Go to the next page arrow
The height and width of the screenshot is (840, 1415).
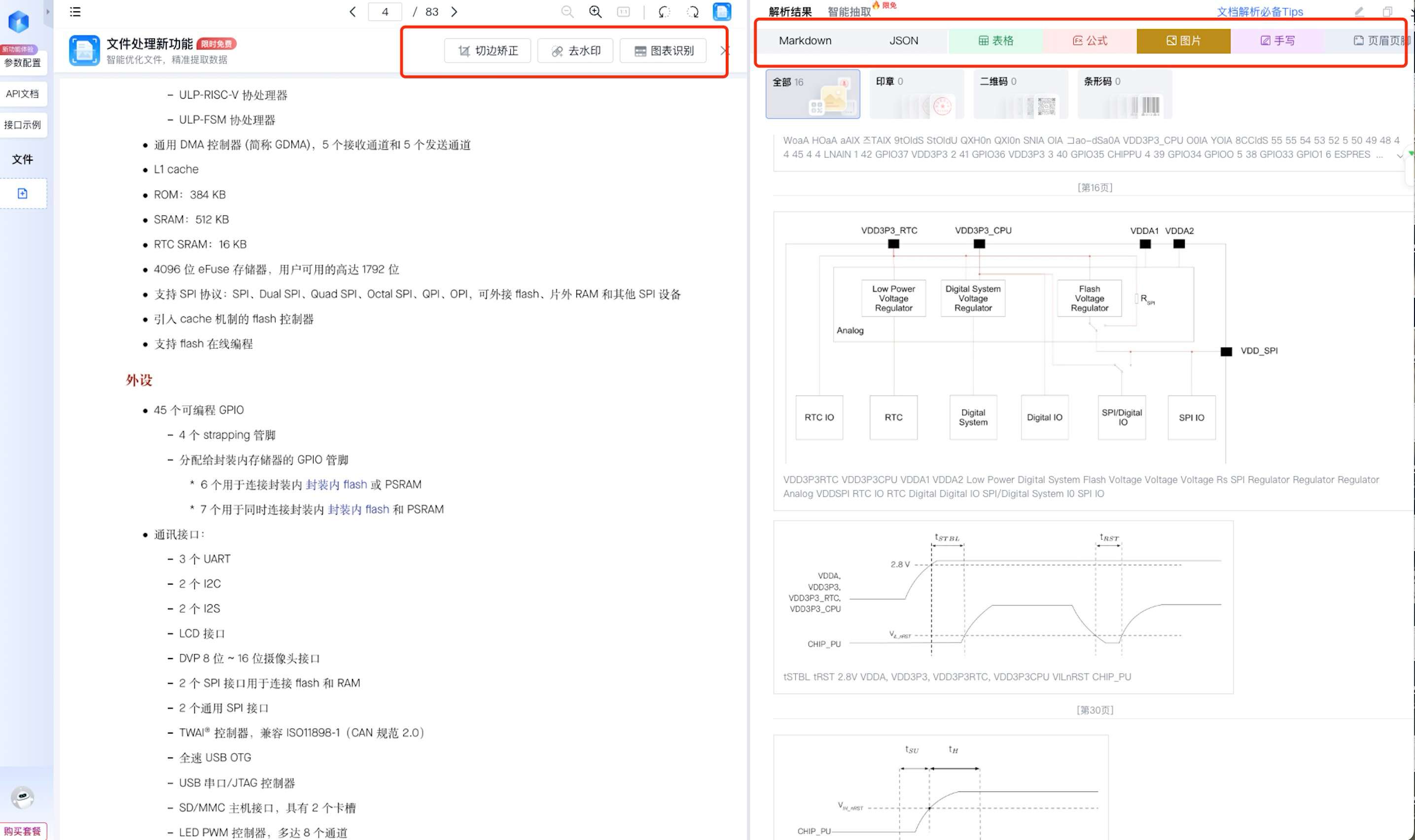[x=454, y=12]
